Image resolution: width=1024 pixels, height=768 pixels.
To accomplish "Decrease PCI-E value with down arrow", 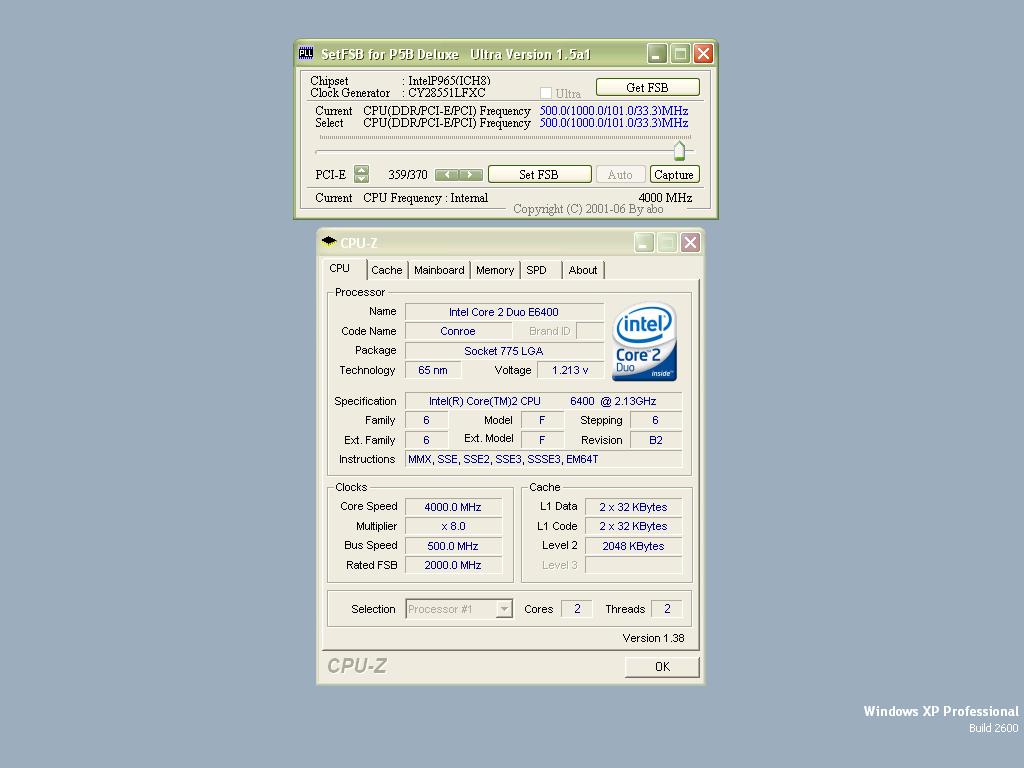I will (361, 178).
